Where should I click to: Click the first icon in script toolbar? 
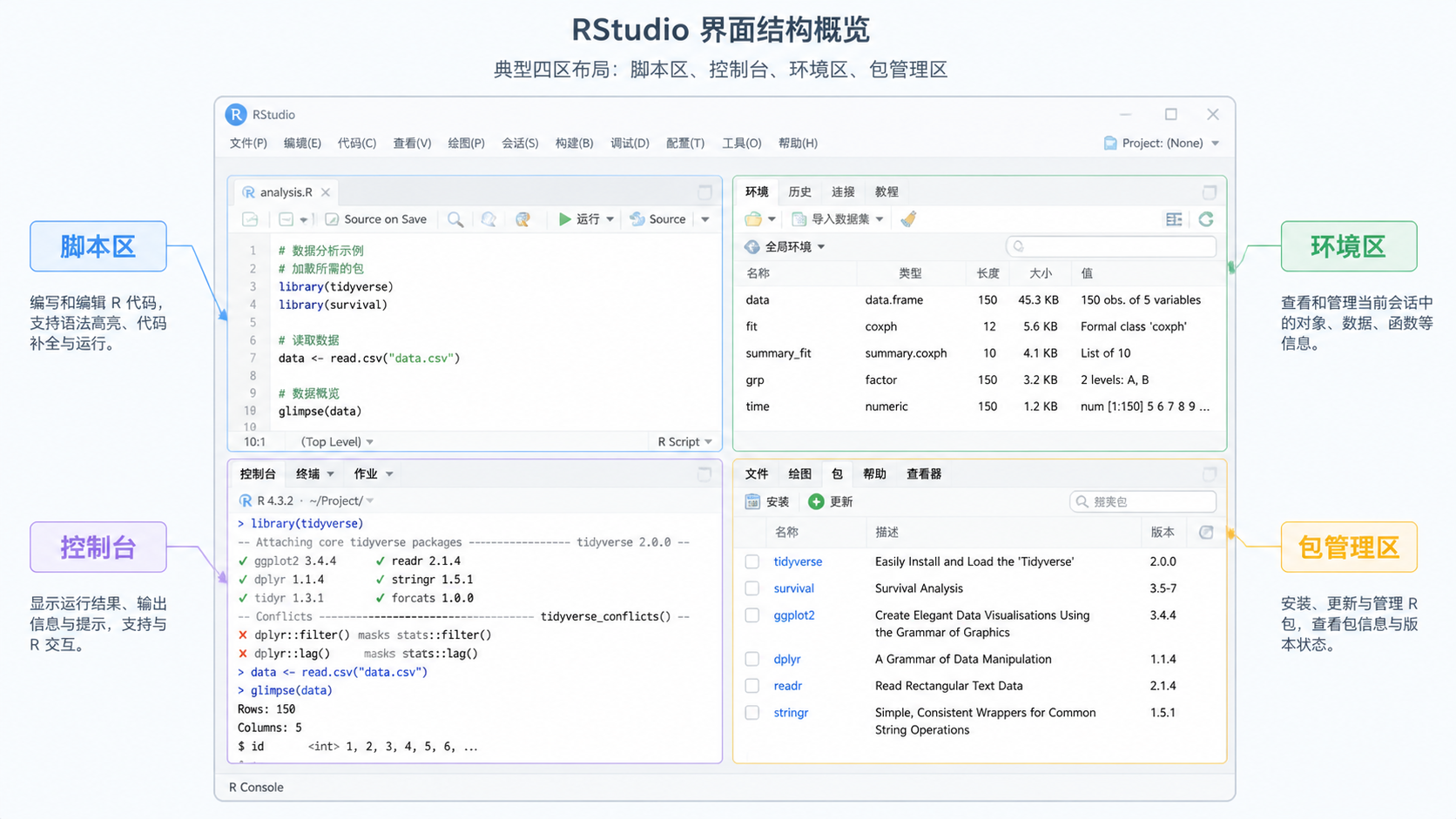[250, 219]
